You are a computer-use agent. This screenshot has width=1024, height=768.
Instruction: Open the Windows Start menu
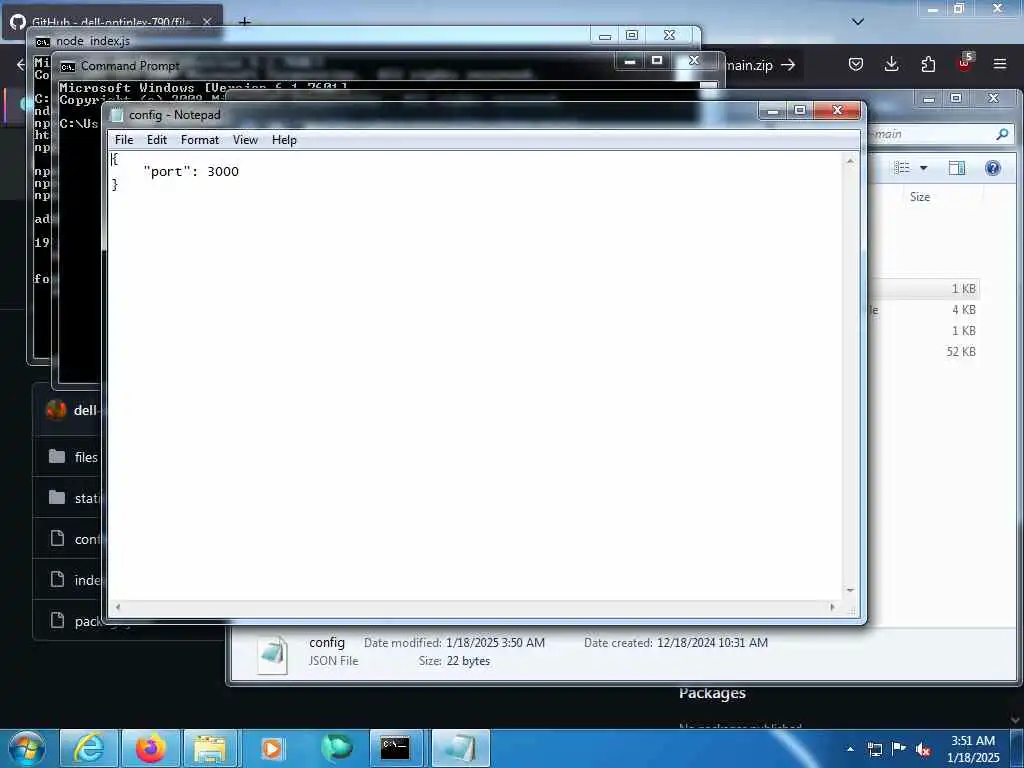[x=27, y=748]
